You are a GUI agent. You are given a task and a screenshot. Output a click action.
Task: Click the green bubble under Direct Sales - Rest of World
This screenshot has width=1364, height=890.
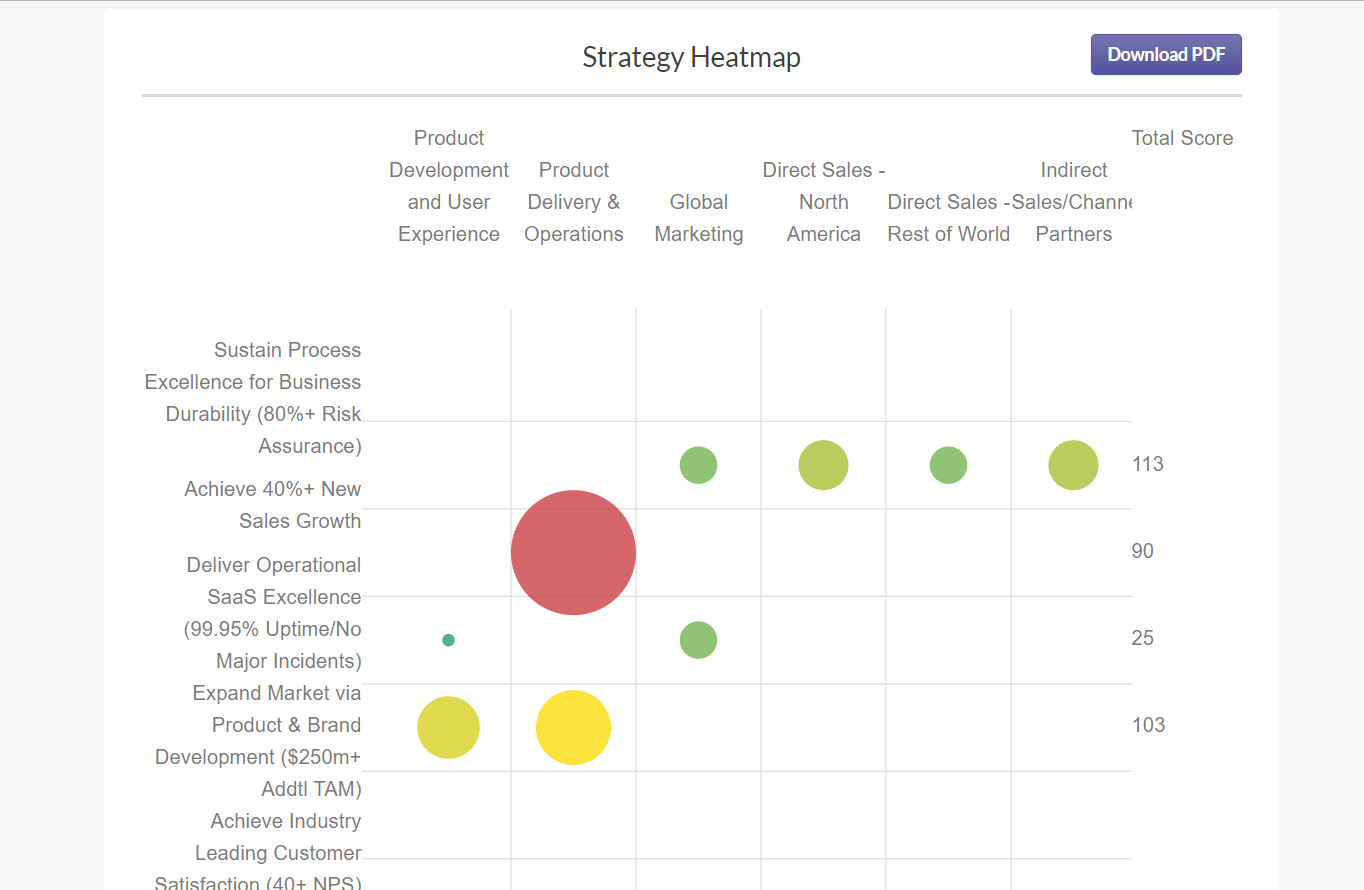point(948,464)
